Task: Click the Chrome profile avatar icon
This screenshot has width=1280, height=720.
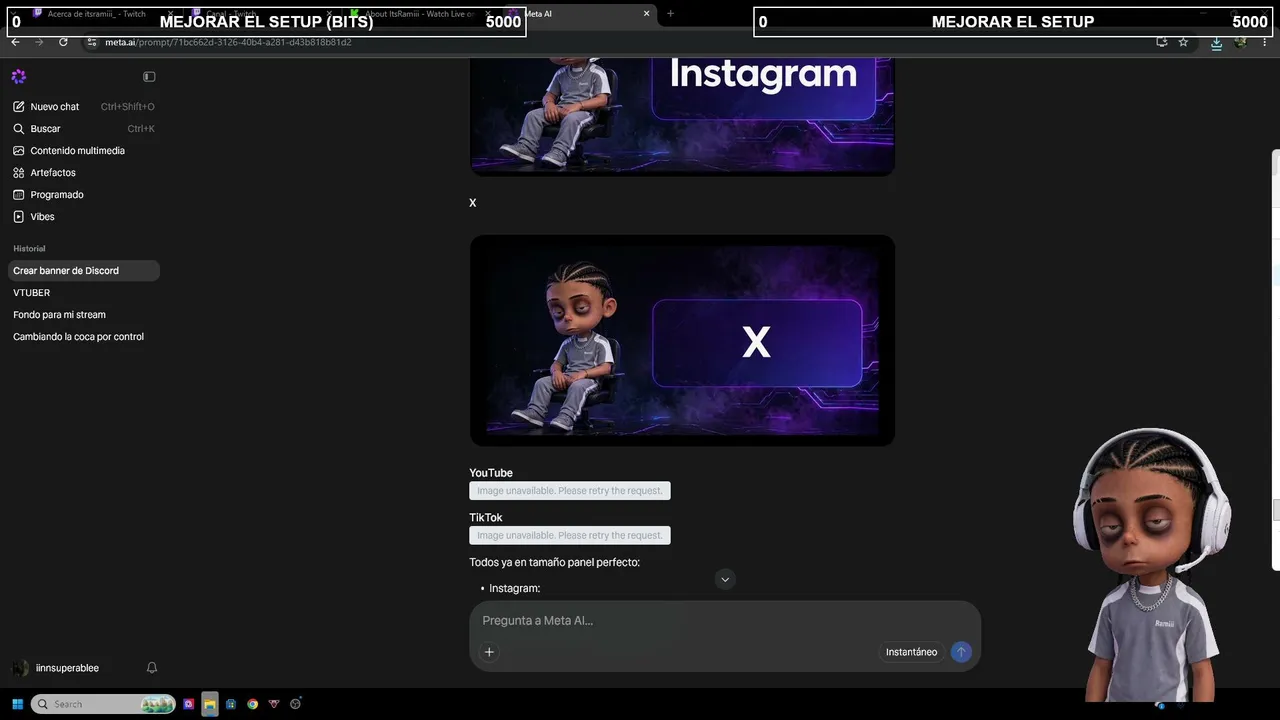Action: [1241, 42]
